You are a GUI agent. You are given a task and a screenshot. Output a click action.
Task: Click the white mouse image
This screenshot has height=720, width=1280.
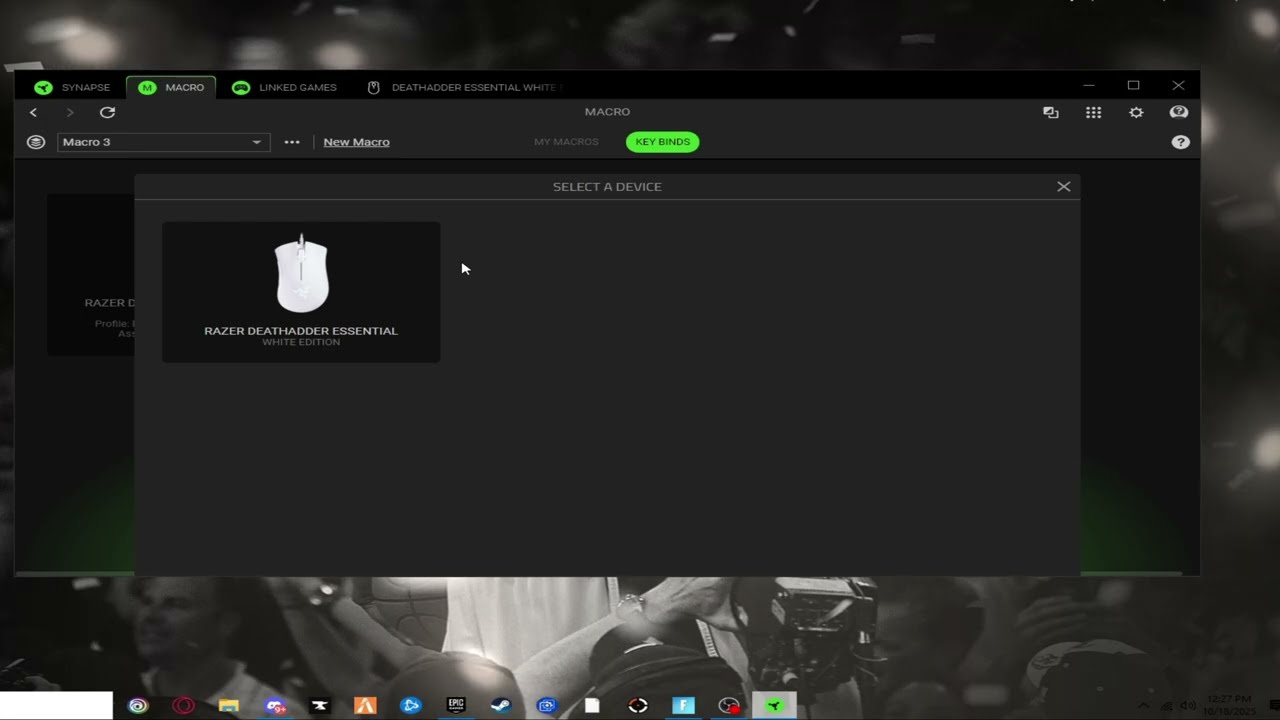pos(301,273)
